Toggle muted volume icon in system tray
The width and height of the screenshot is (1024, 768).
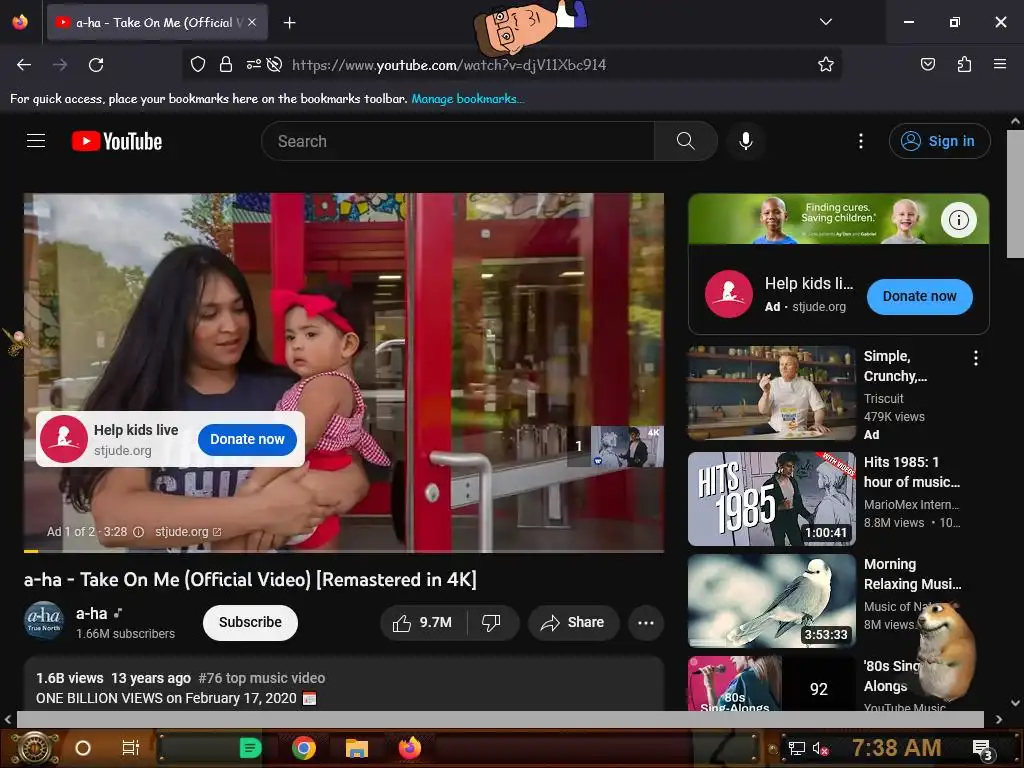tap(820, 748)
